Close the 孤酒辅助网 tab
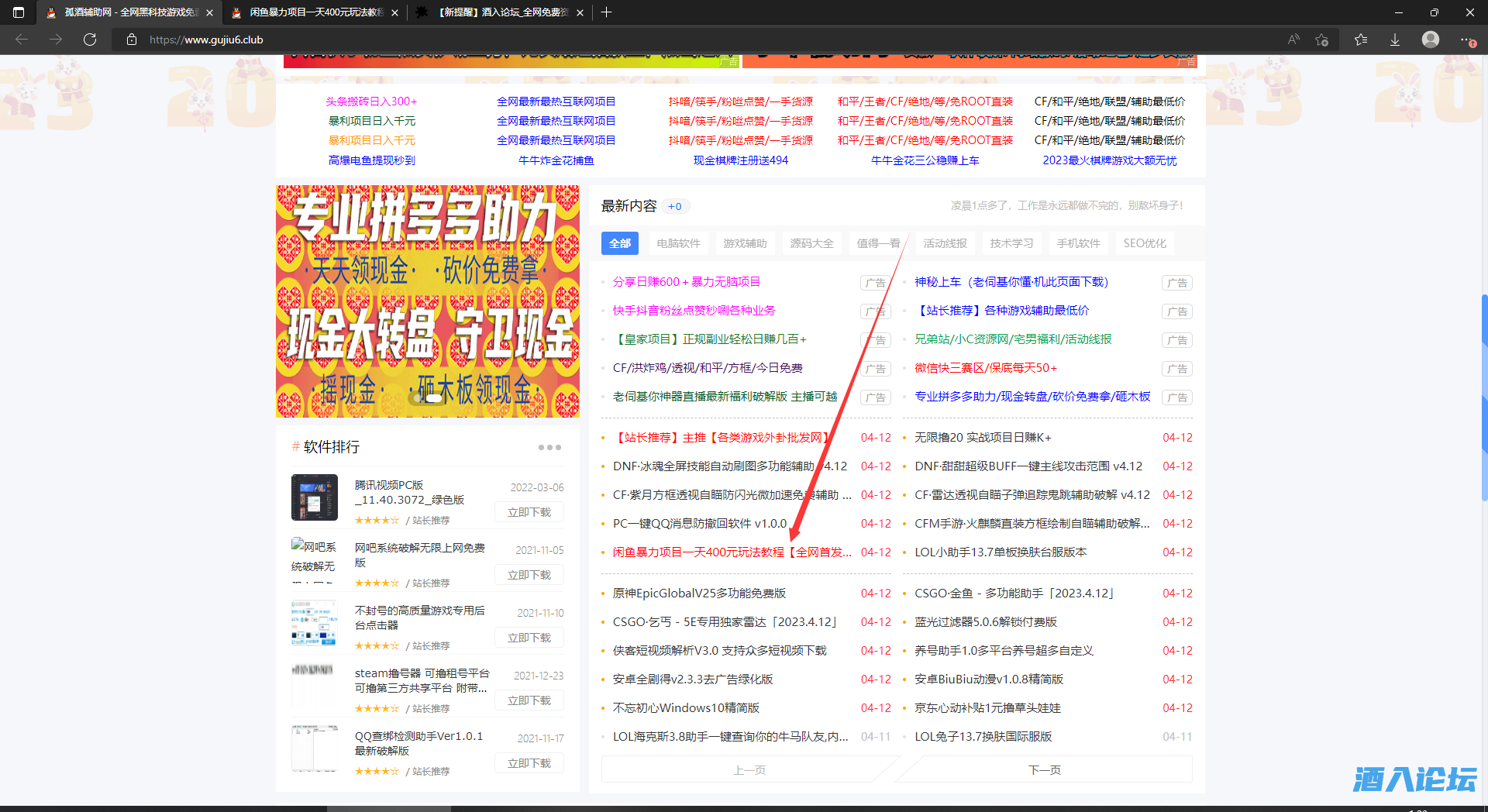Viewport: 1488px width, 812px height. 209,12
